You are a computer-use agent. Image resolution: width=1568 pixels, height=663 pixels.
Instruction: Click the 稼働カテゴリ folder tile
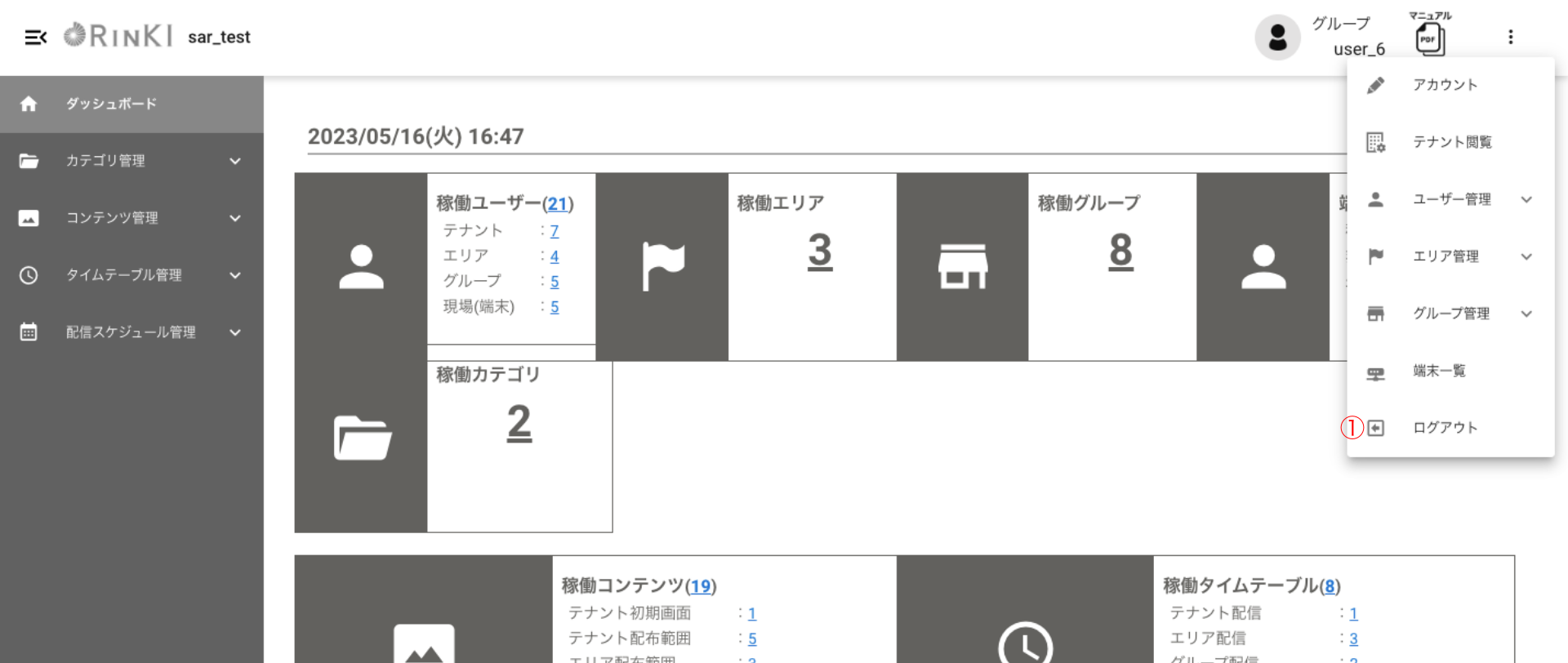[362, 438]
